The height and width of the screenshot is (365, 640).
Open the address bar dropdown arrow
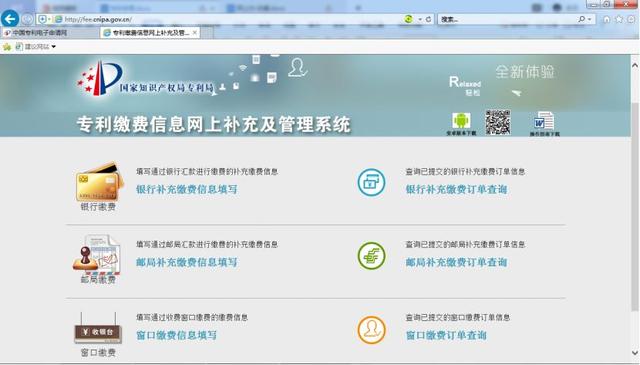tap(420, 19)
